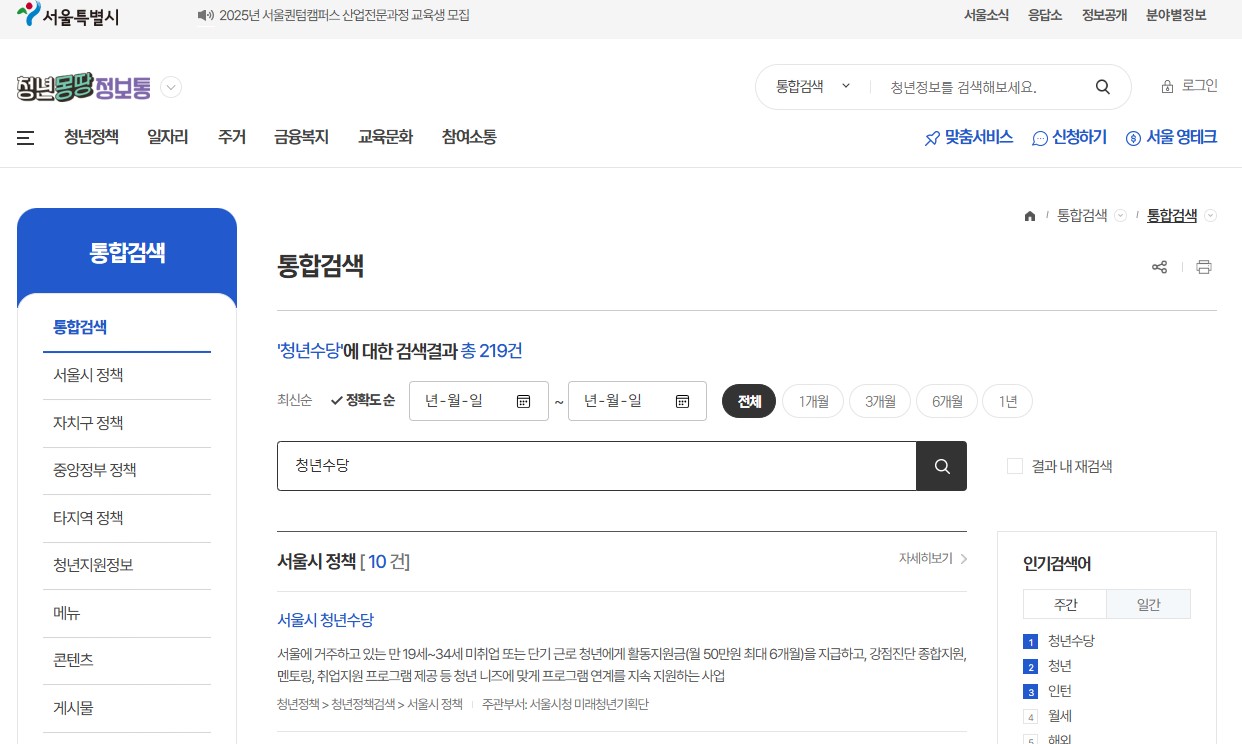This screenshot has height=744, width=1242.
Task: Click the main search field containing 청년수당
Action: (x=597, y=466)
